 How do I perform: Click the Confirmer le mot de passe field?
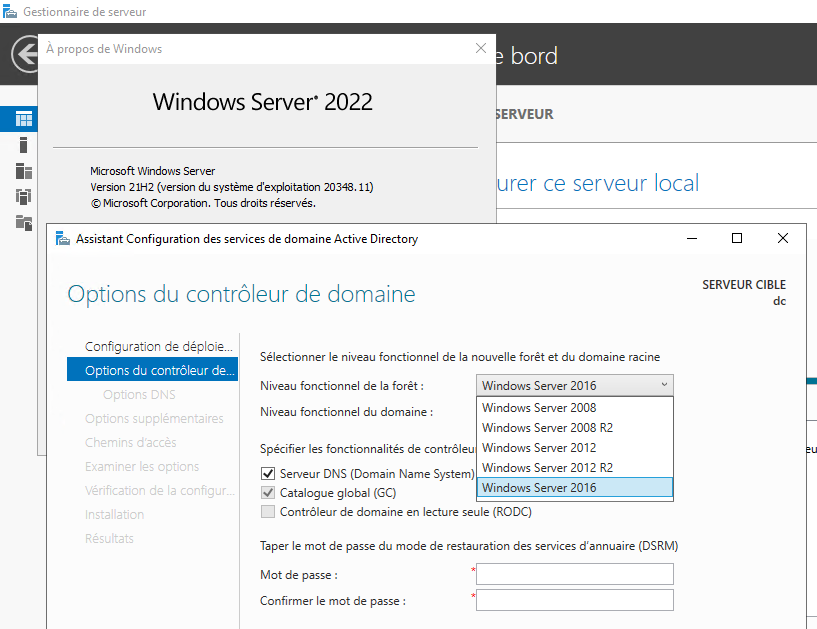coord(575,600)
